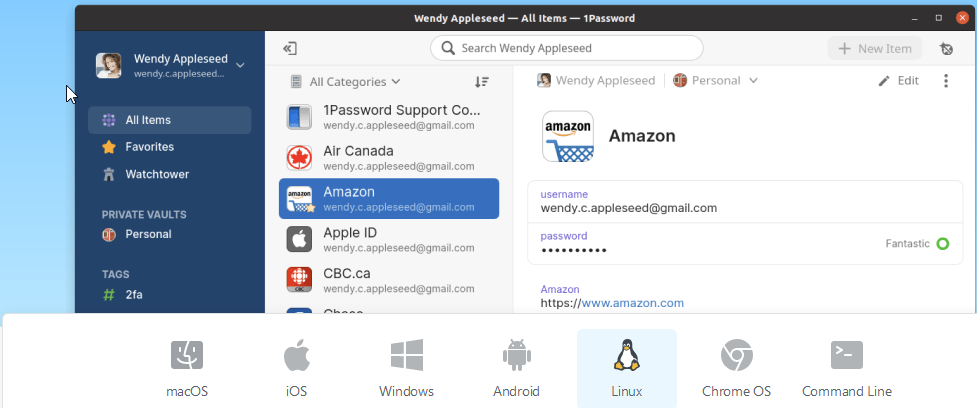Click the CBC.ca list icon
This screenshot has width=977, height=408.
[299, 280]
